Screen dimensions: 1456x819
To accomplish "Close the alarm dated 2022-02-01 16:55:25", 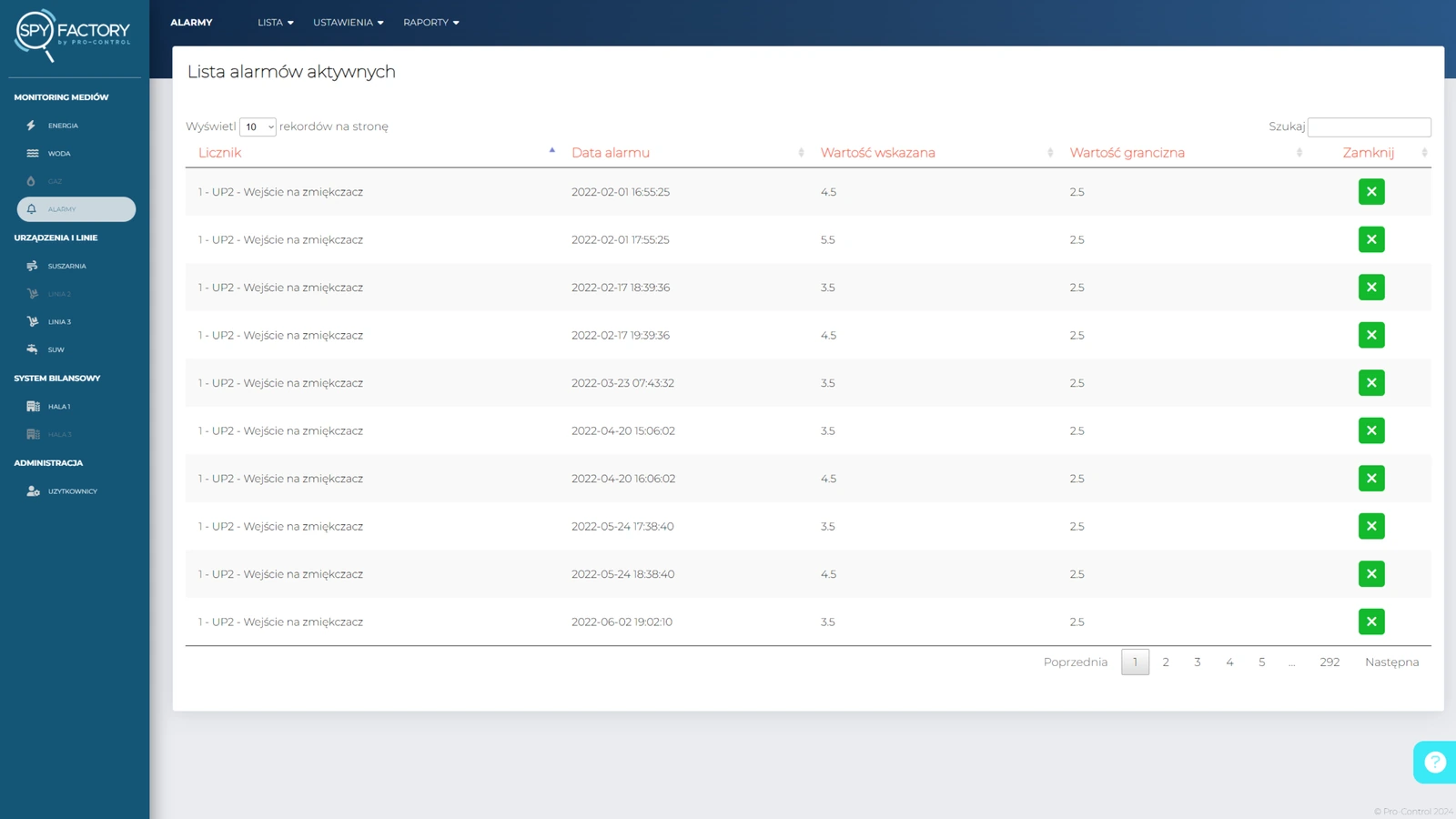I will (1370, 192).
